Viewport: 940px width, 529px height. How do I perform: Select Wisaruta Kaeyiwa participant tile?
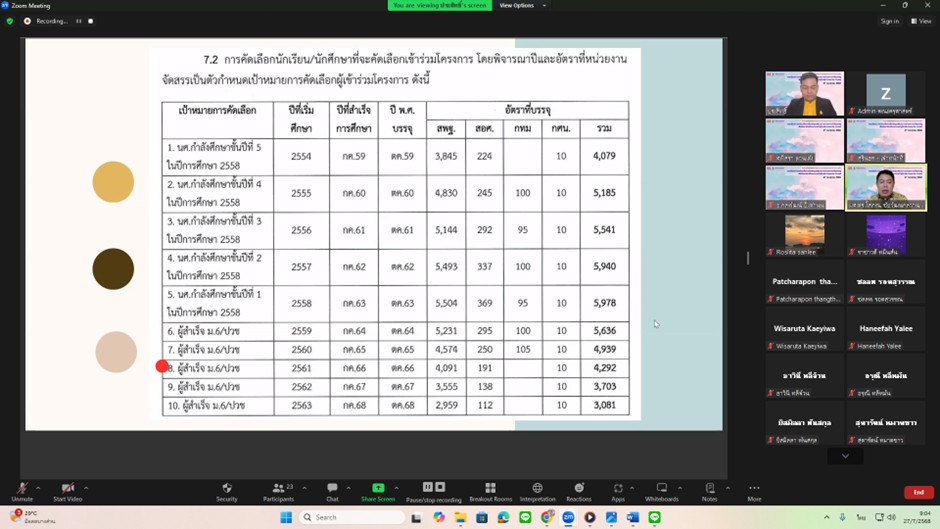805,329
